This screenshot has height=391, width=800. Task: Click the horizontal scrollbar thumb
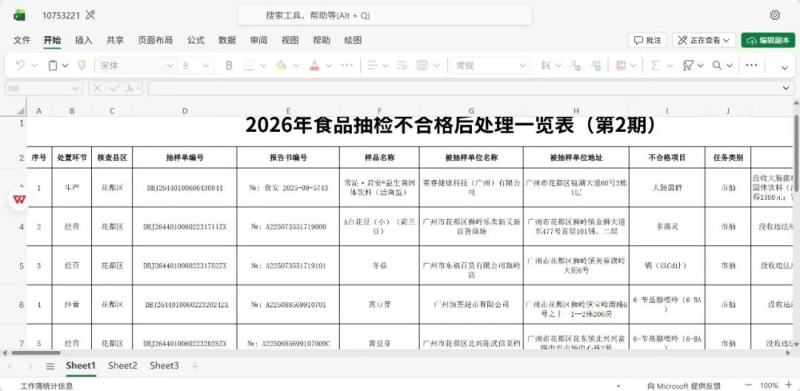(x=36, y=353)
